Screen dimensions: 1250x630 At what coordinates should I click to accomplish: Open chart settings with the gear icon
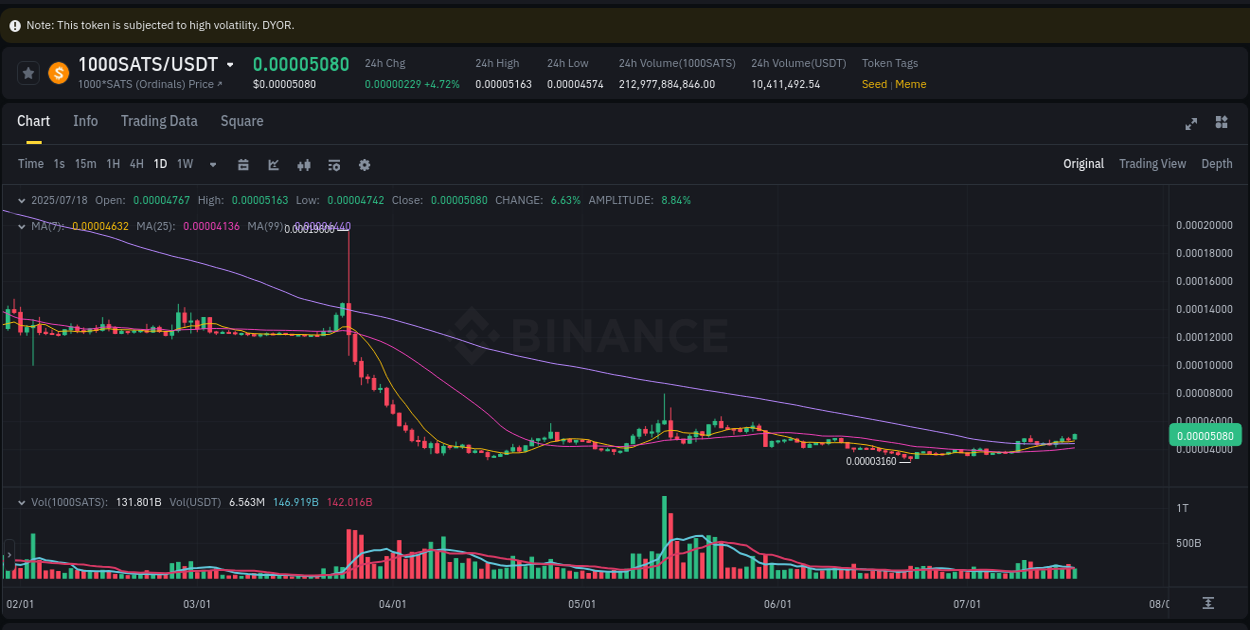coord(364,164)
